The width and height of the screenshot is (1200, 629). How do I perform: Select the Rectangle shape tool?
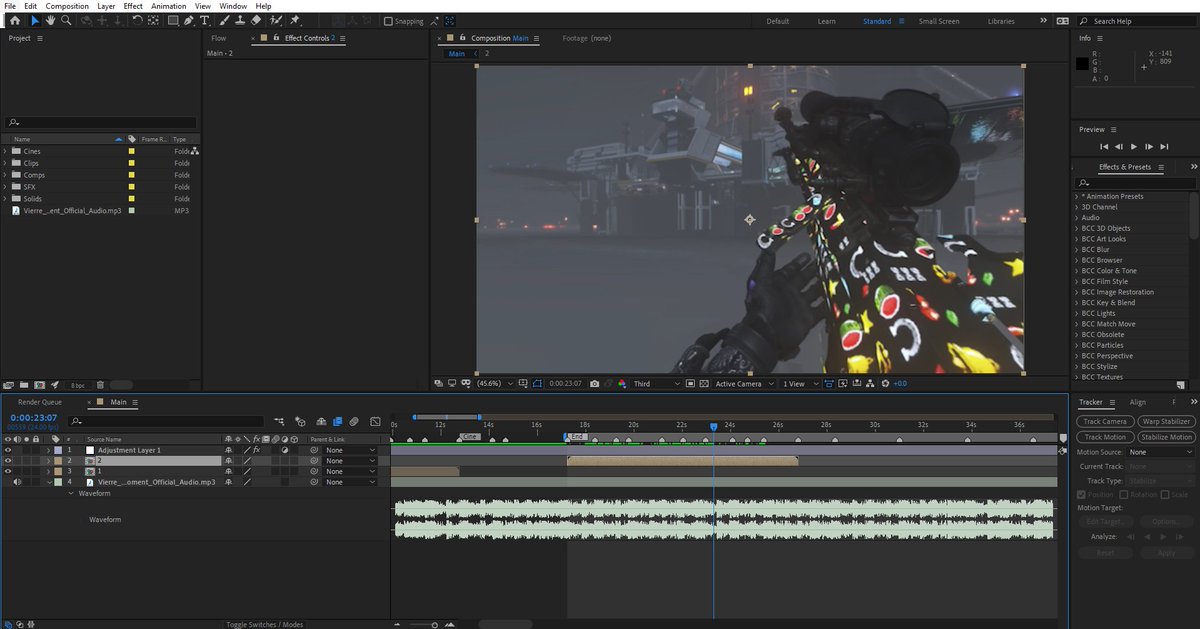click(173, 20)
